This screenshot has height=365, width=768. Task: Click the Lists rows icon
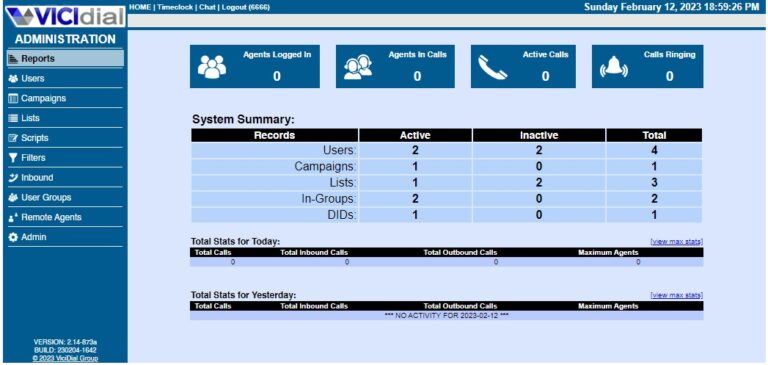coord(13,118)
